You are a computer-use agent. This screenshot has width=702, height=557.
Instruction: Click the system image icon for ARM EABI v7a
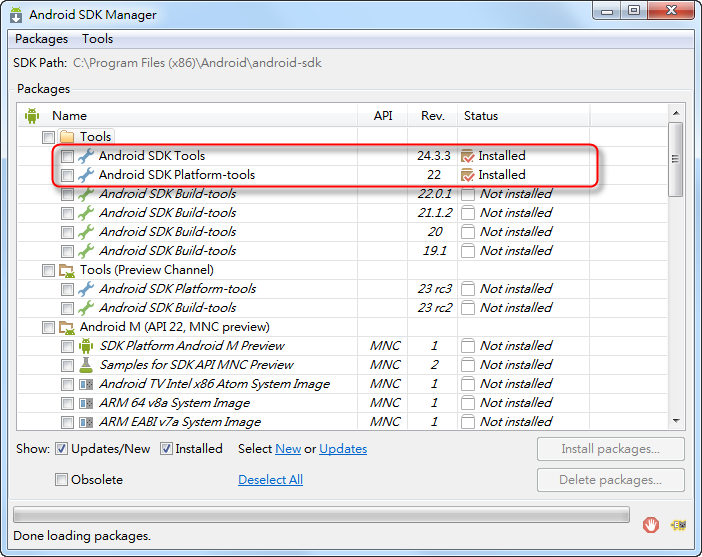[x=86, y=422]
